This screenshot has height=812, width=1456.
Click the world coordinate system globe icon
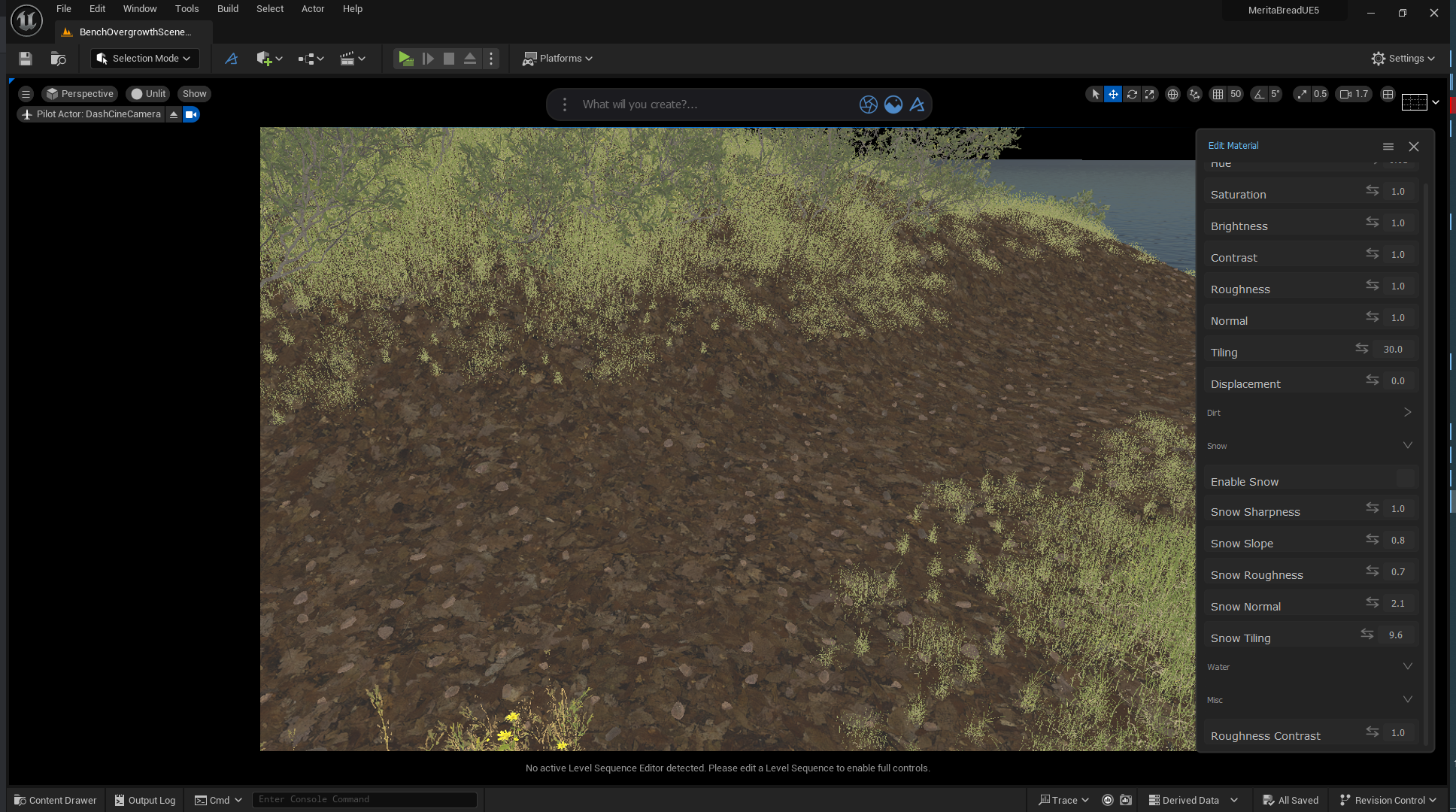(x=1172, y=94)
